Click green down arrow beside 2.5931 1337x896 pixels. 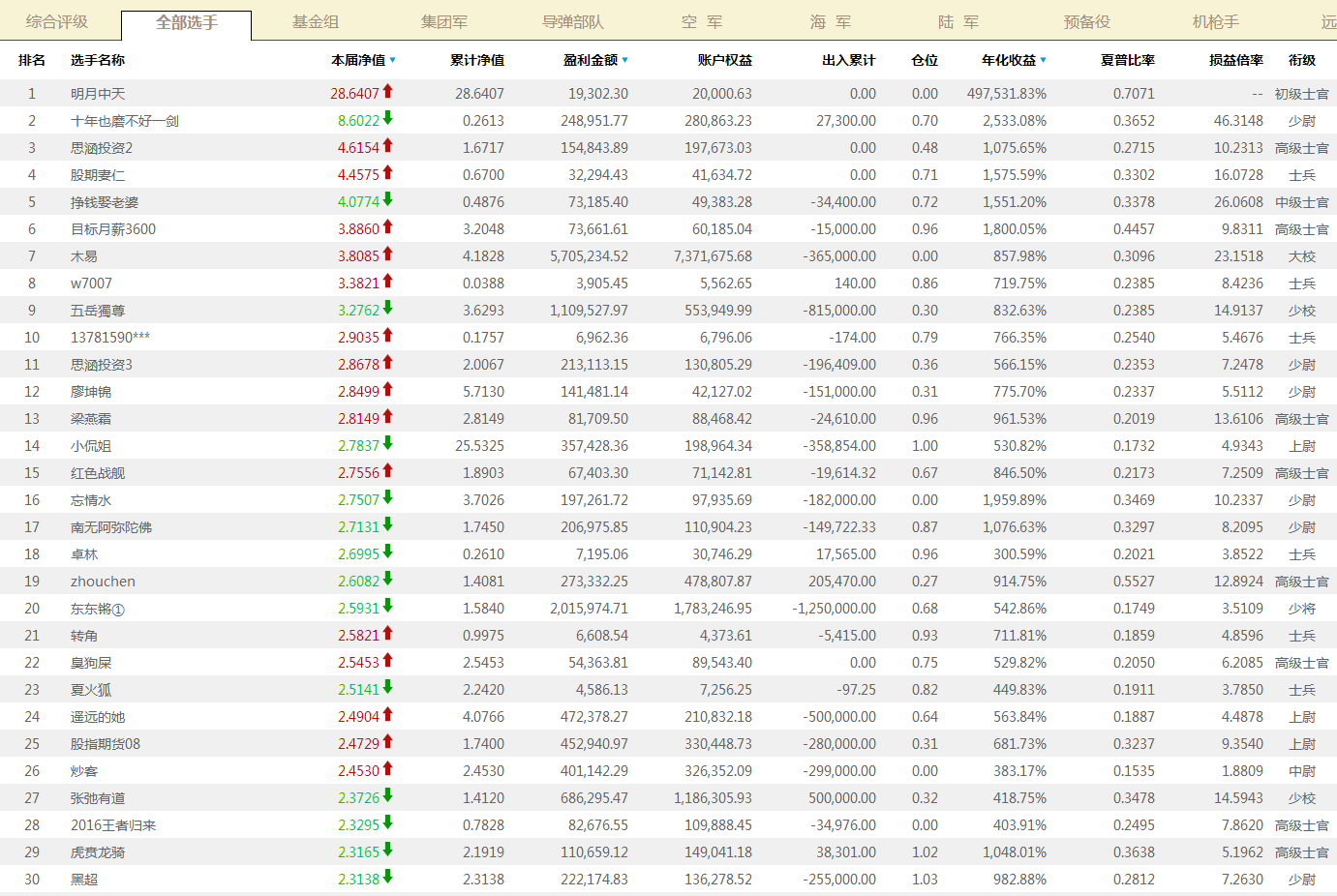[388, 606]
